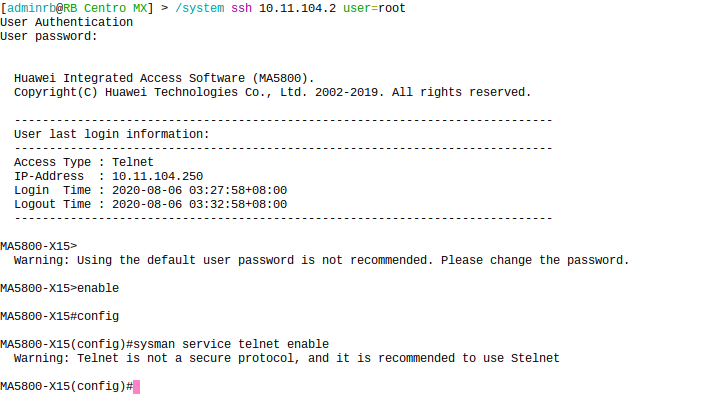This screenshot has height=394, width=703.
Task: Click the 'ssh' keyword in the command
Action: pos(241,9)
